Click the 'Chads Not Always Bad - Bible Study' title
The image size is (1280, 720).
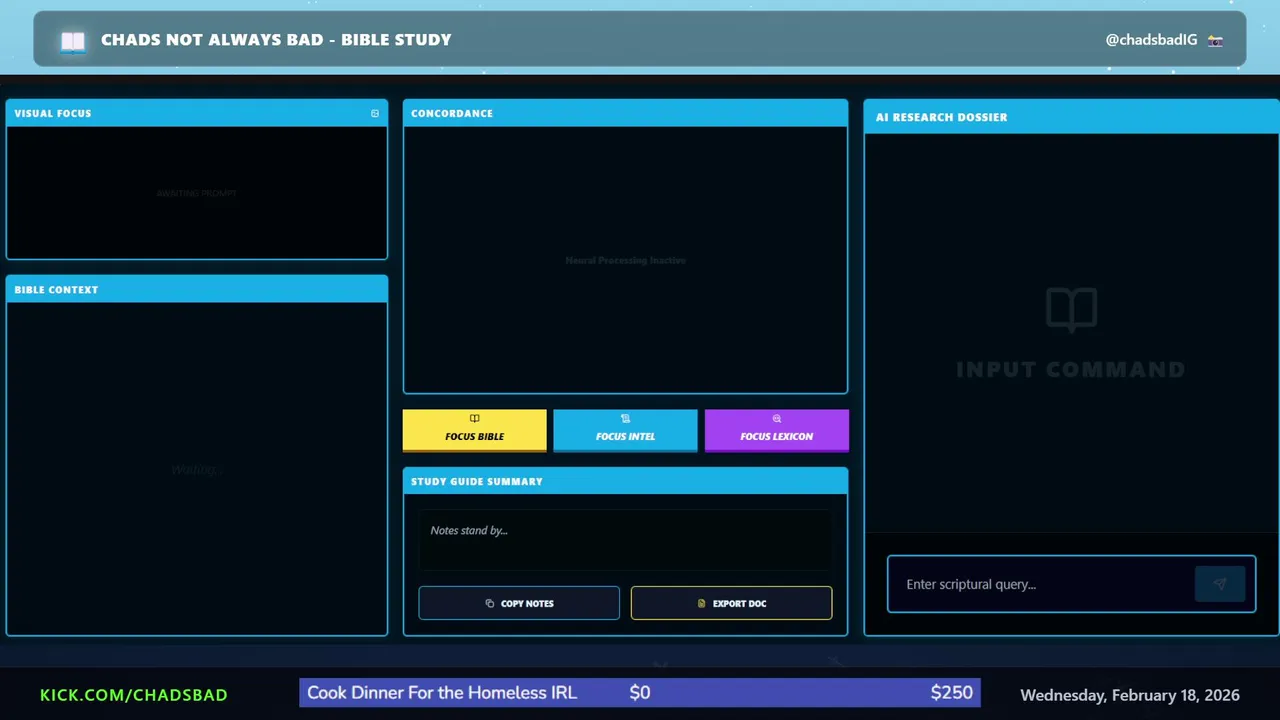click(276, 40)
